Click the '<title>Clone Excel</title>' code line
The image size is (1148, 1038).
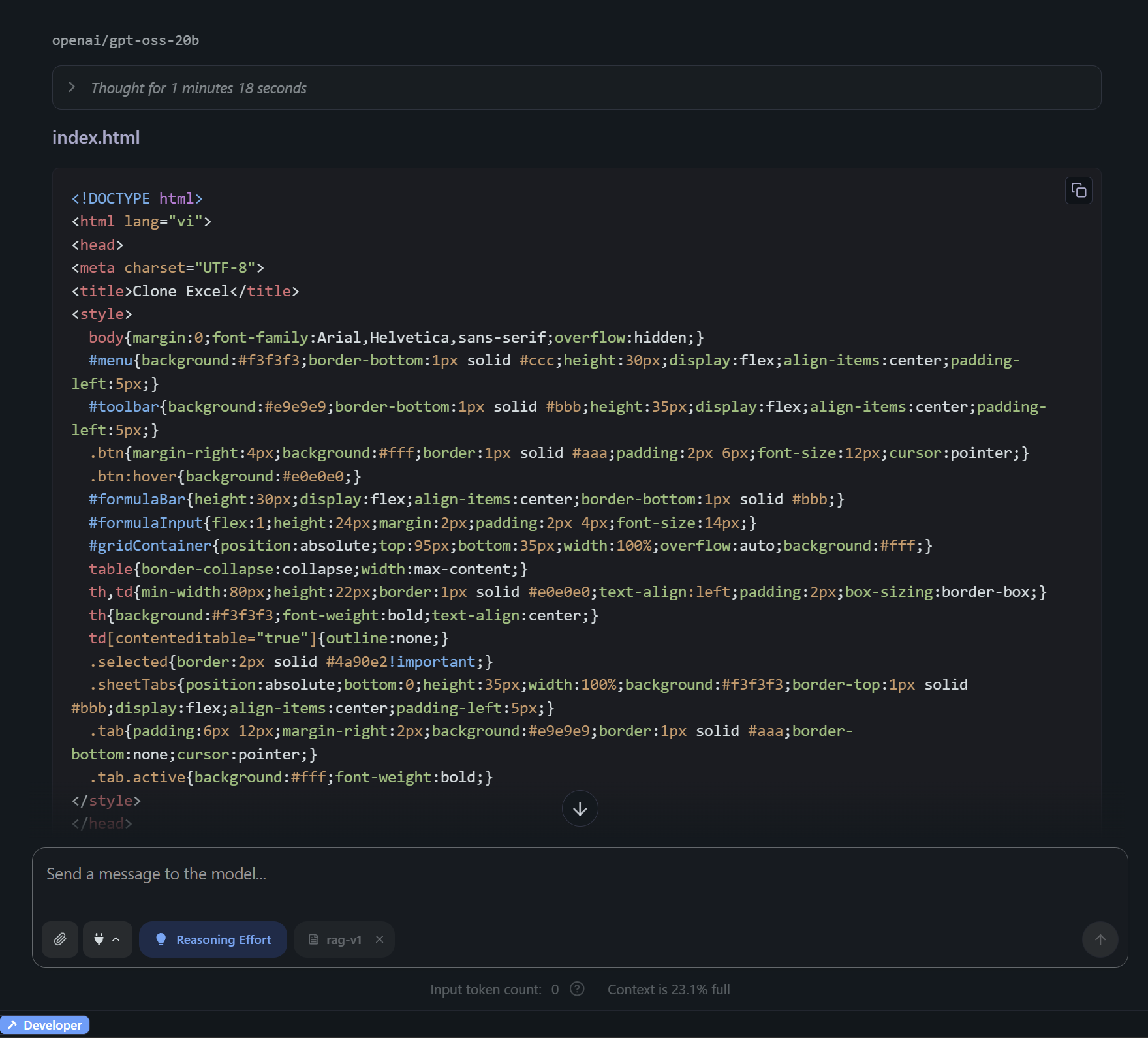point(185,291)
